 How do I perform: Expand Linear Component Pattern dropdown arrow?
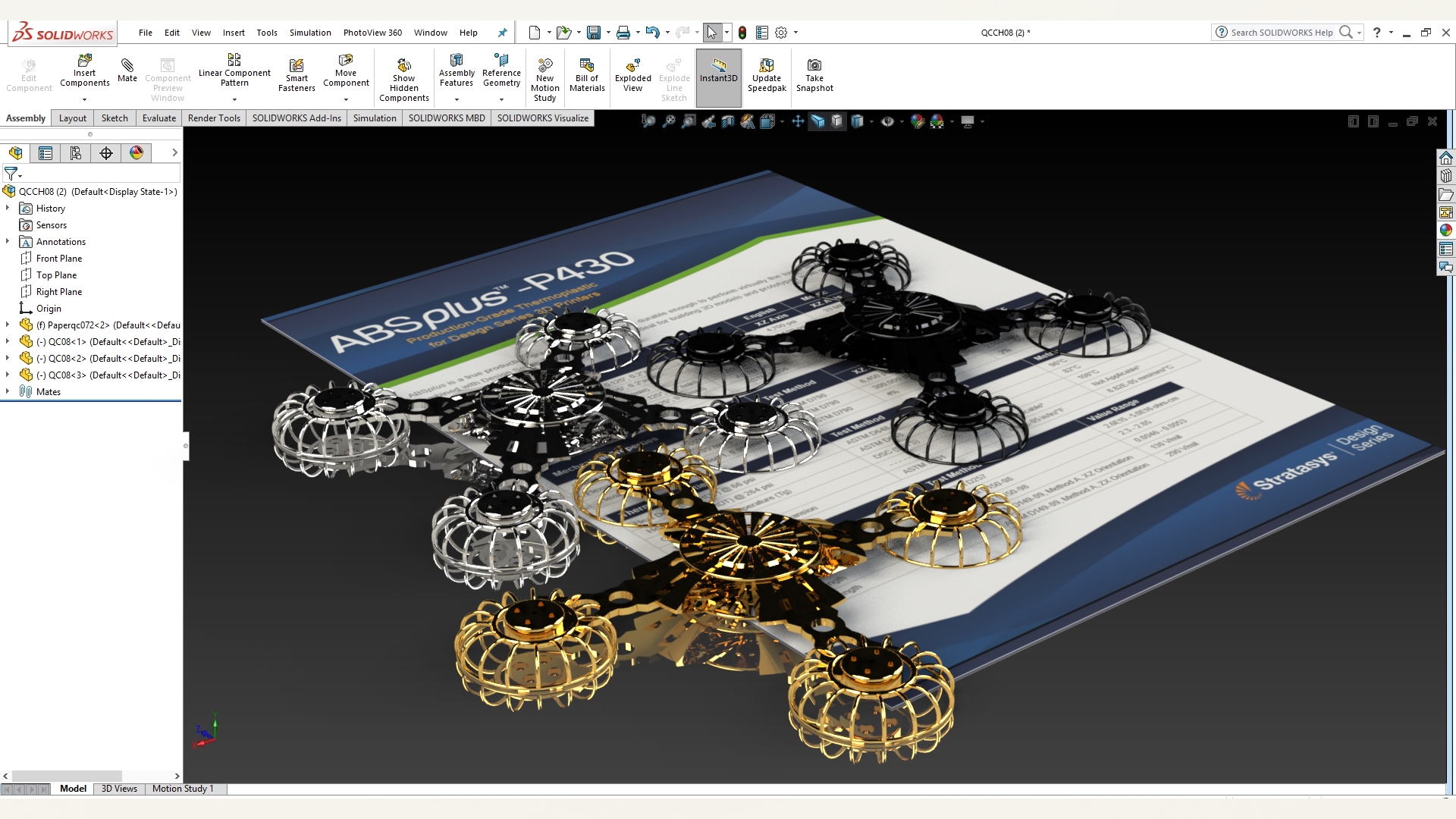pos(234,99)
